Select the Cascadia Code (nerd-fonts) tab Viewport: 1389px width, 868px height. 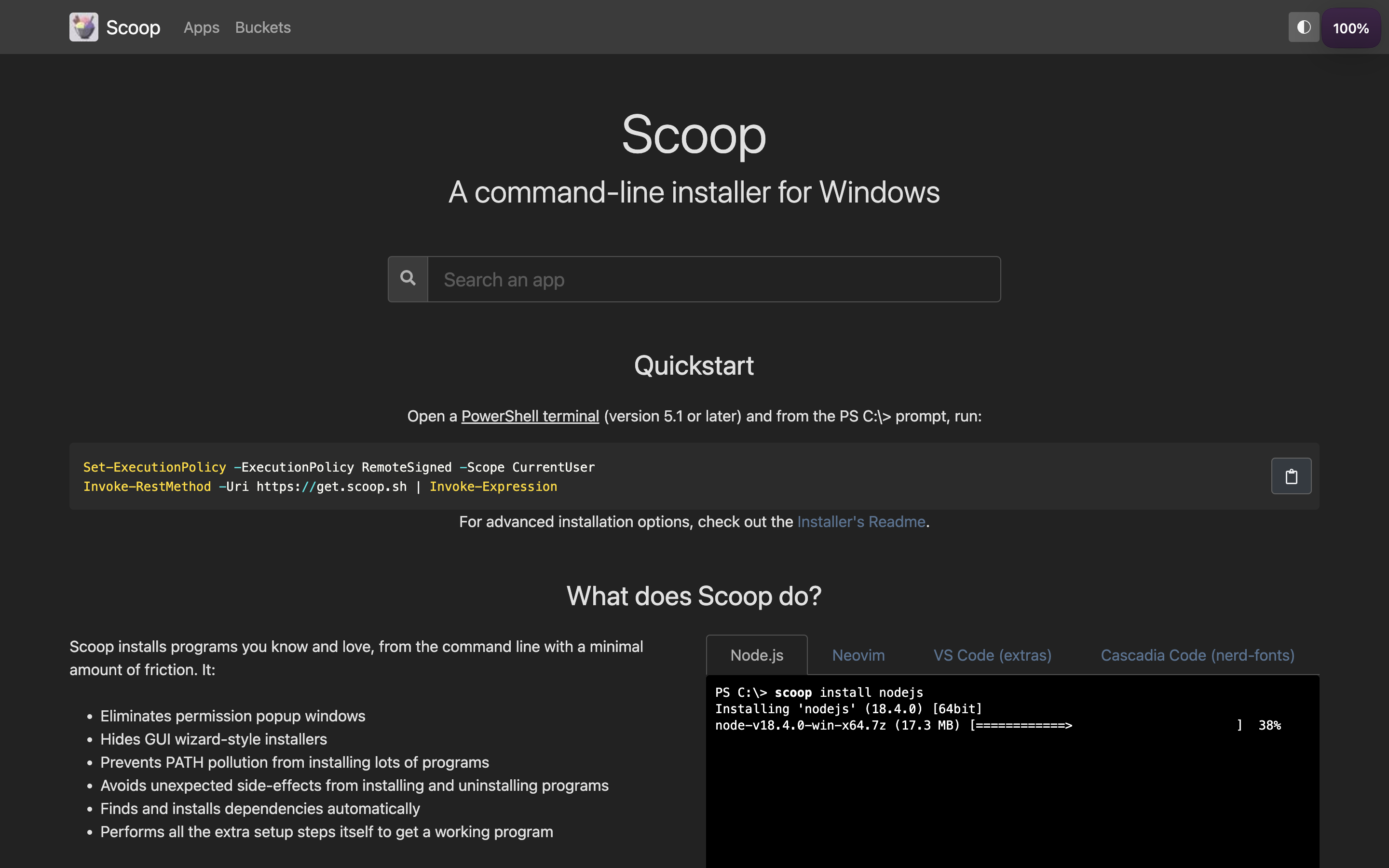coord(1198,654)
